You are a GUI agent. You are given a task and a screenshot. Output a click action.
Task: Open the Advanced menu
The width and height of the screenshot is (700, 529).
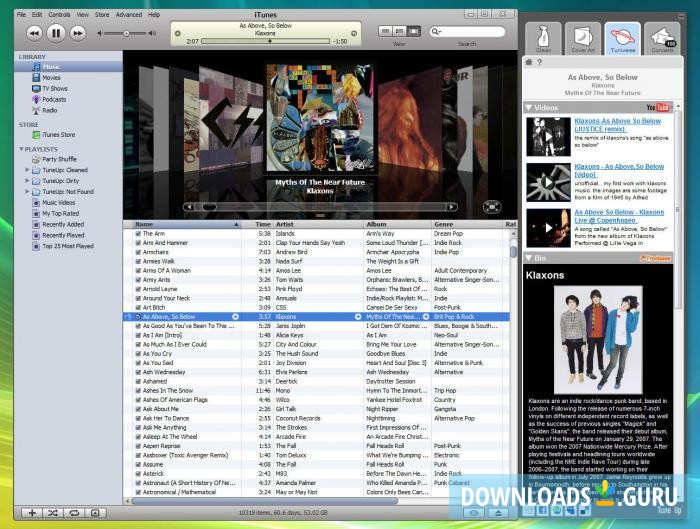pos(129,15)
